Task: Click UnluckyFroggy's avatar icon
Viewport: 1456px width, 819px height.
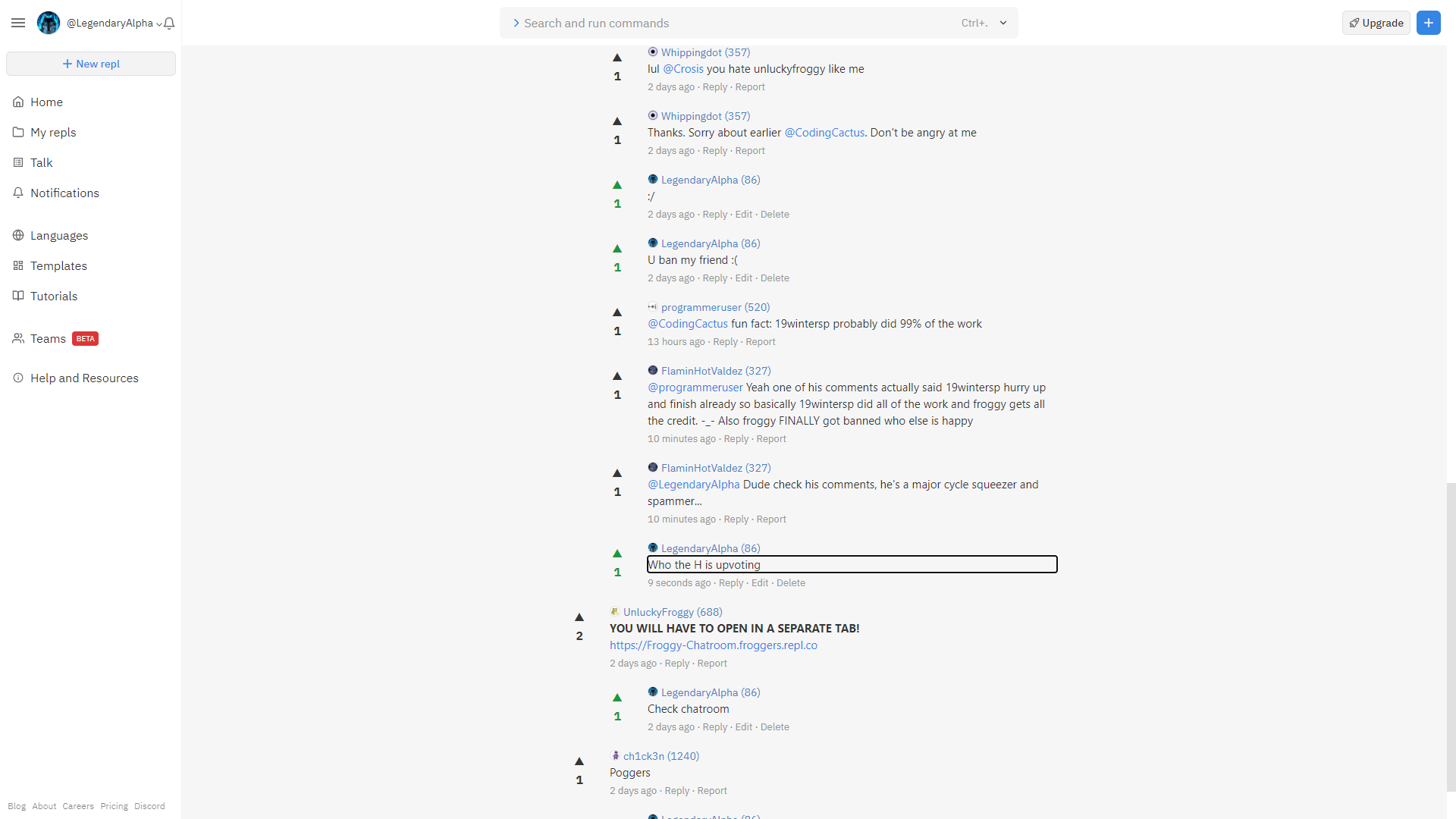Action: [x=615, y=611]
